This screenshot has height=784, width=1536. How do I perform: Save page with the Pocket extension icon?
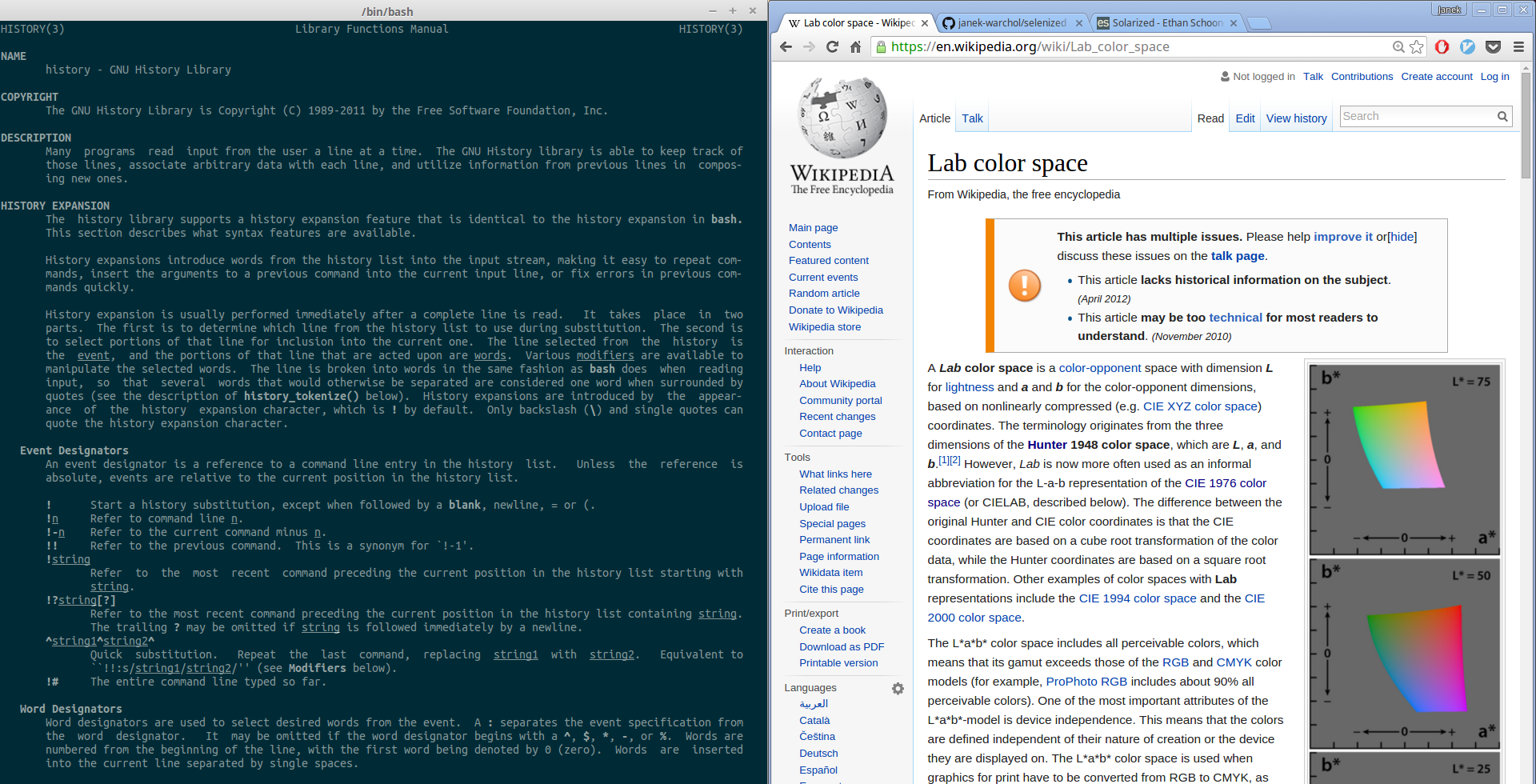[x=1493, y=47]
